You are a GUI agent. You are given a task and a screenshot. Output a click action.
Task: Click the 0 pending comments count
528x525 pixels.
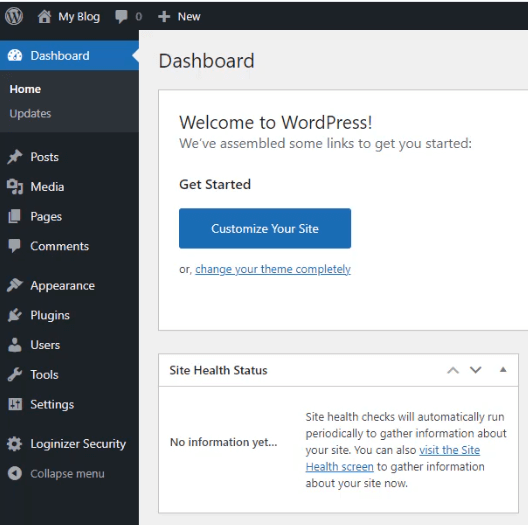click(139, 17)
